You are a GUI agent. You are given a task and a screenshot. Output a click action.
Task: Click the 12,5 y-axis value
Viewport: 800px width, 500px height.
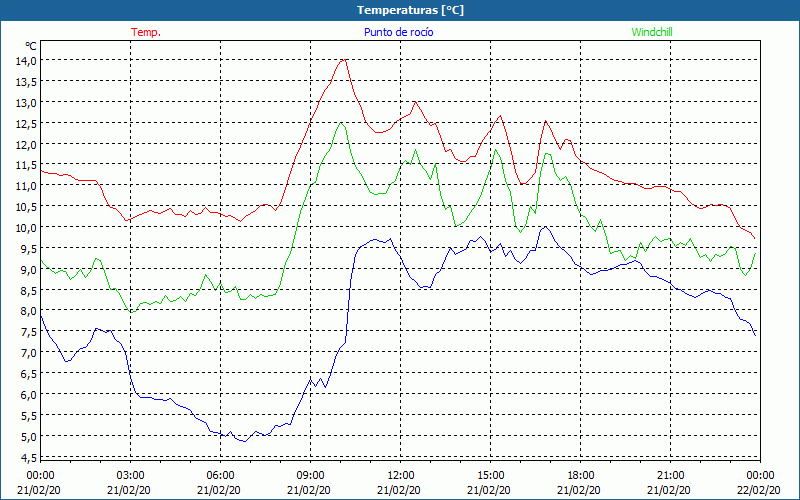(x=26, y=123)
